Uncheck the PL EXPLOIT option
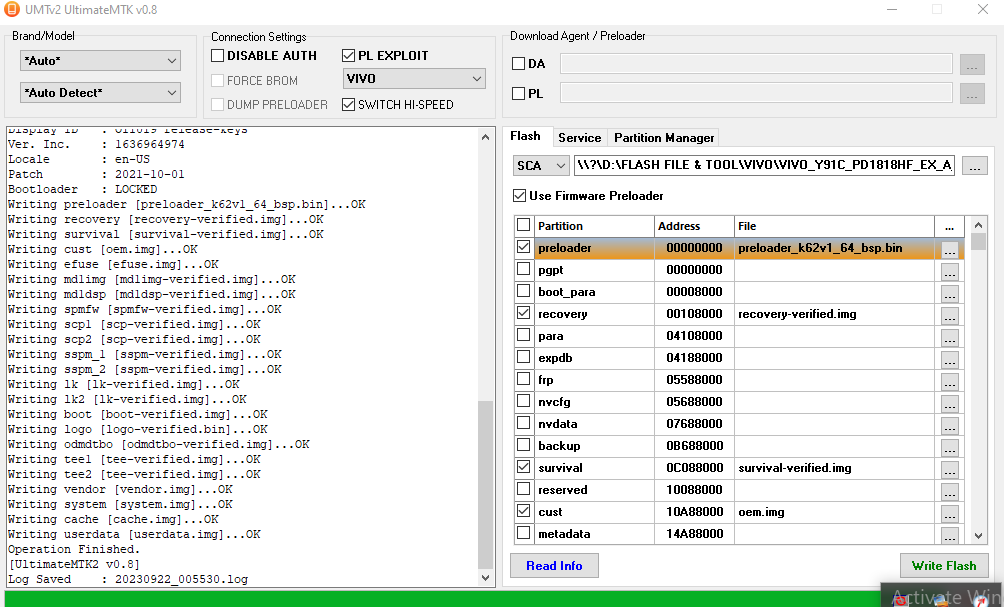The image size is (1004, 607). point(349,56)
